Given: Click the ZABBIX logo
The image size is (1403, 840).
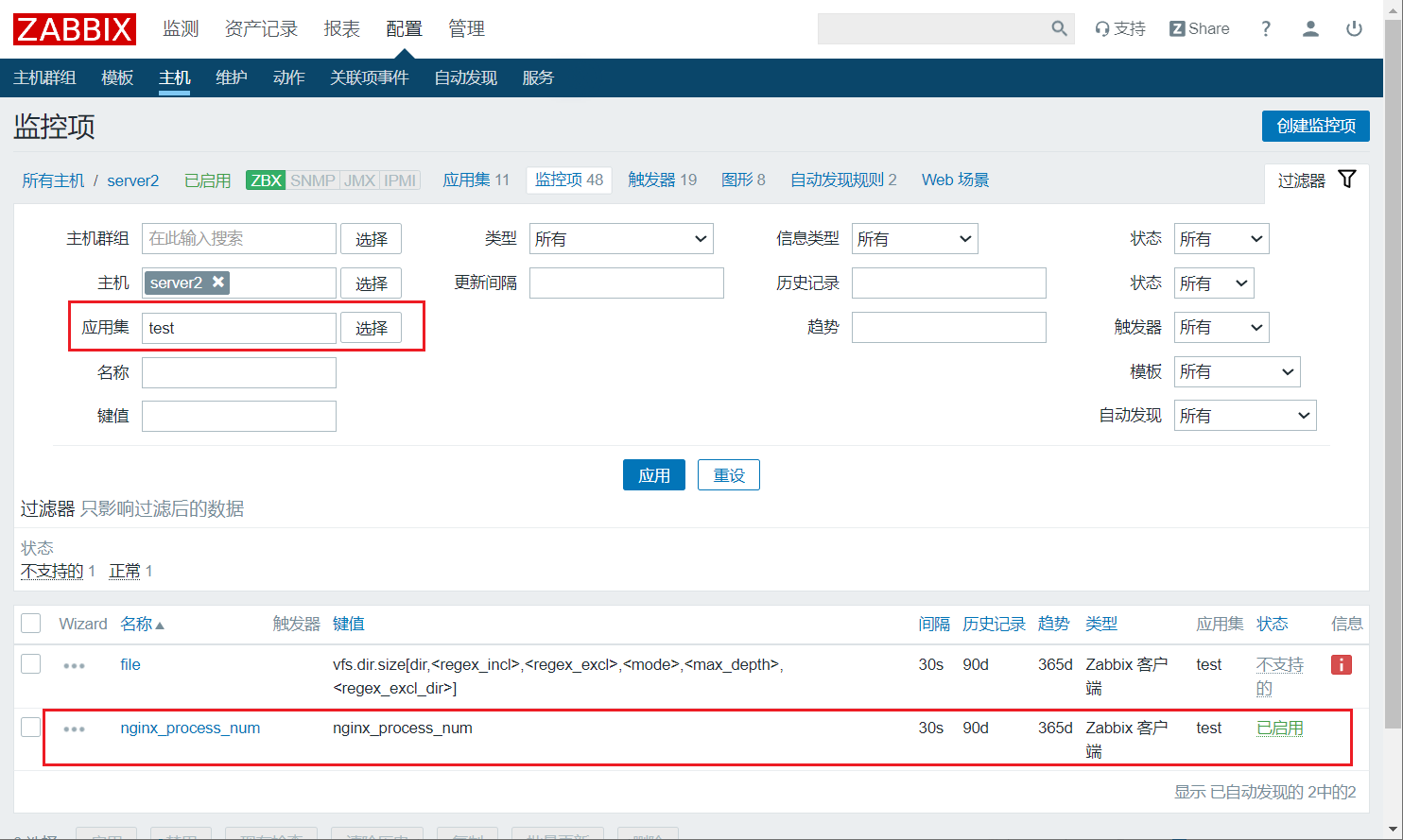Looking at the screenshot, I should point(75,29).
